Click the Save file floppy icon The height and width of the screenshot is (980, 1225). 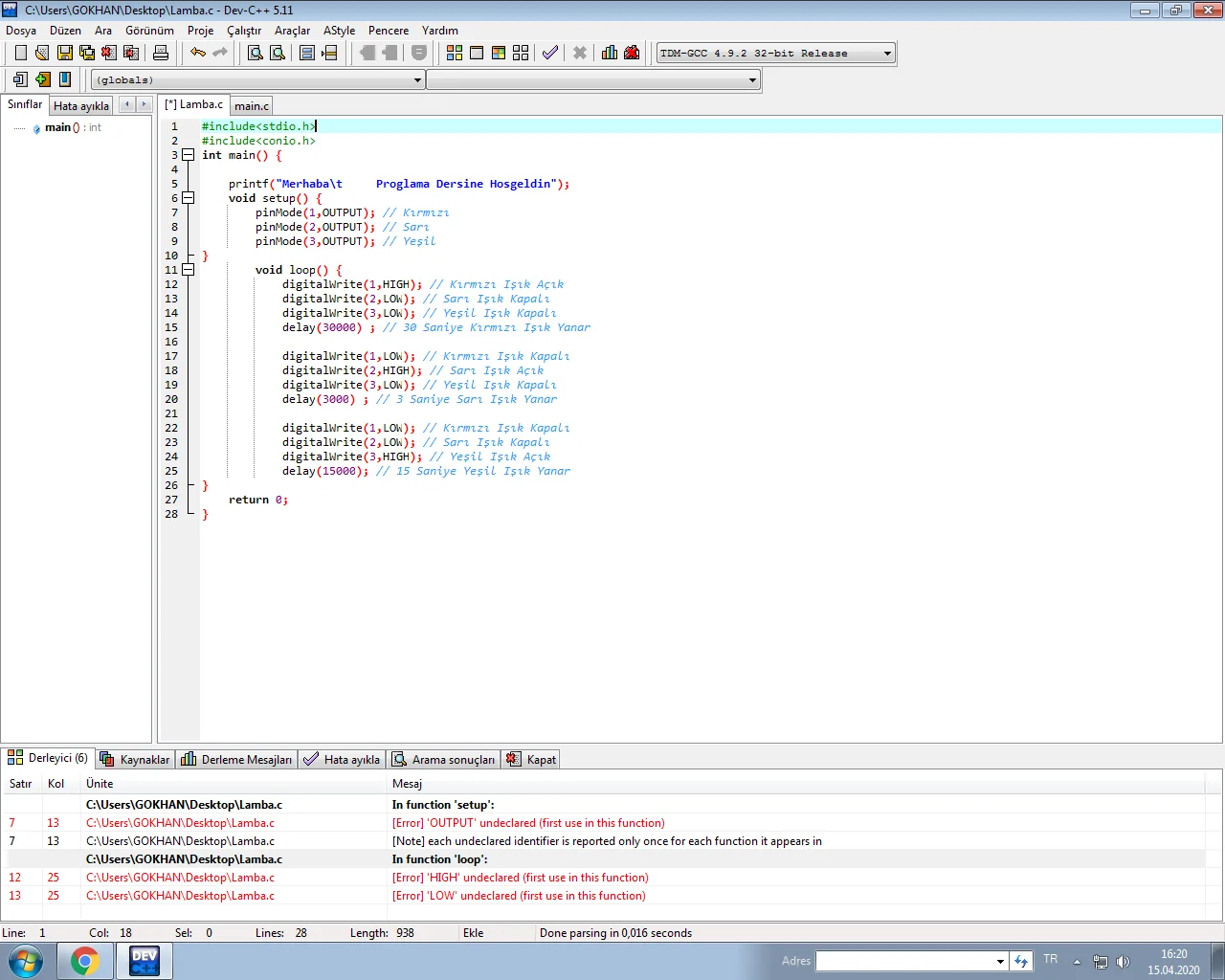click(x=64, y=53)
